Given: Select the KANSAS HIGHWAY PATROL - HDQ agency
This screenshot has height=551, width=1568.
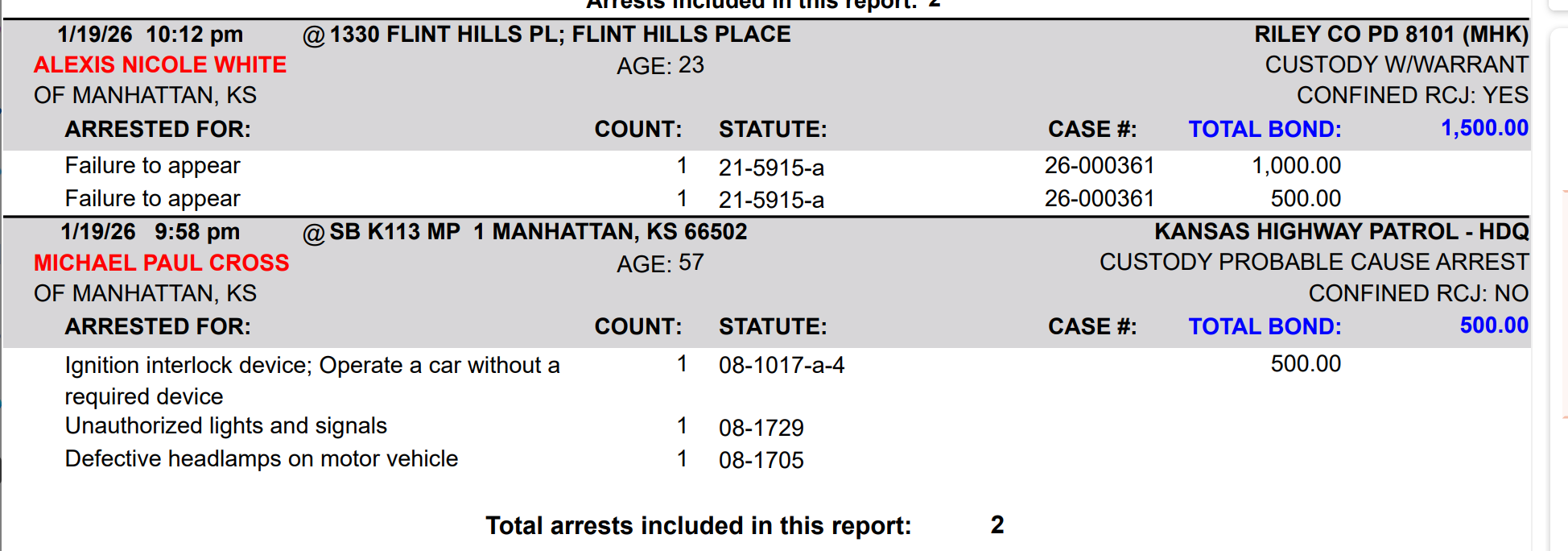Looking at the screenshot, I should [x=1341, y=232].
